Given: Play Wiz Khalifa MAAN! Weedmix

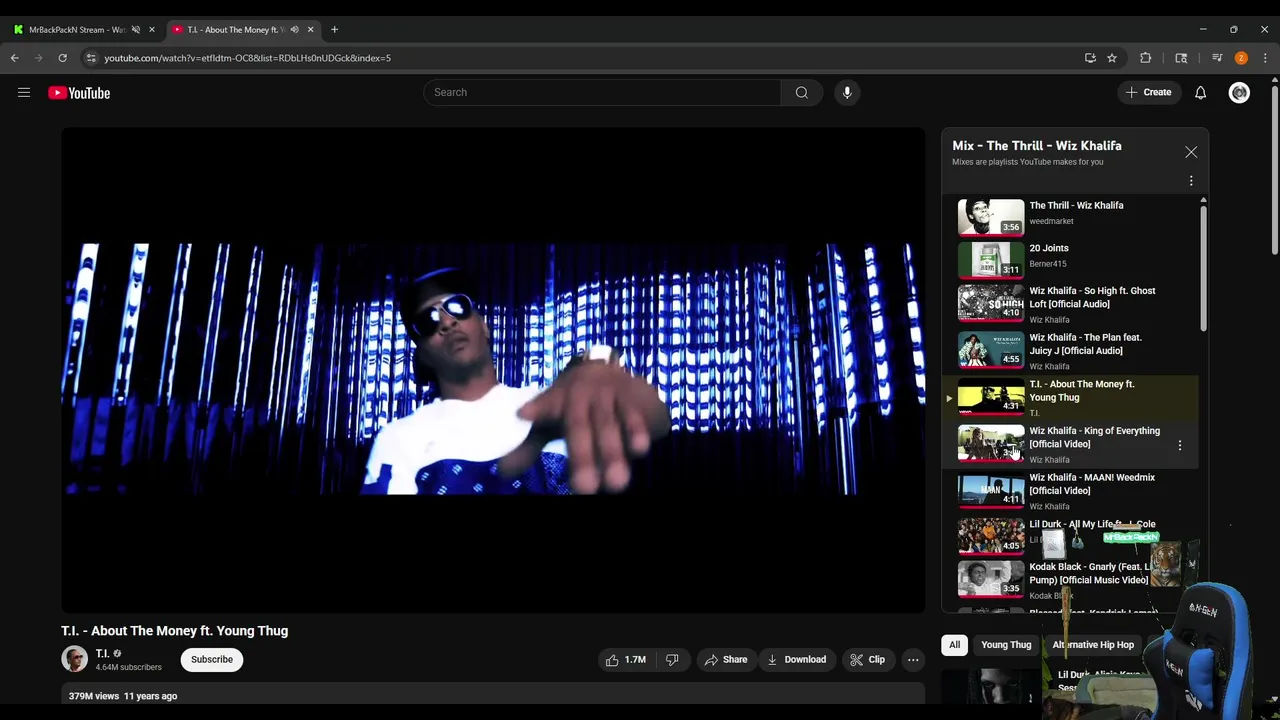Looking at the screenshot, I should [1070, 490].
